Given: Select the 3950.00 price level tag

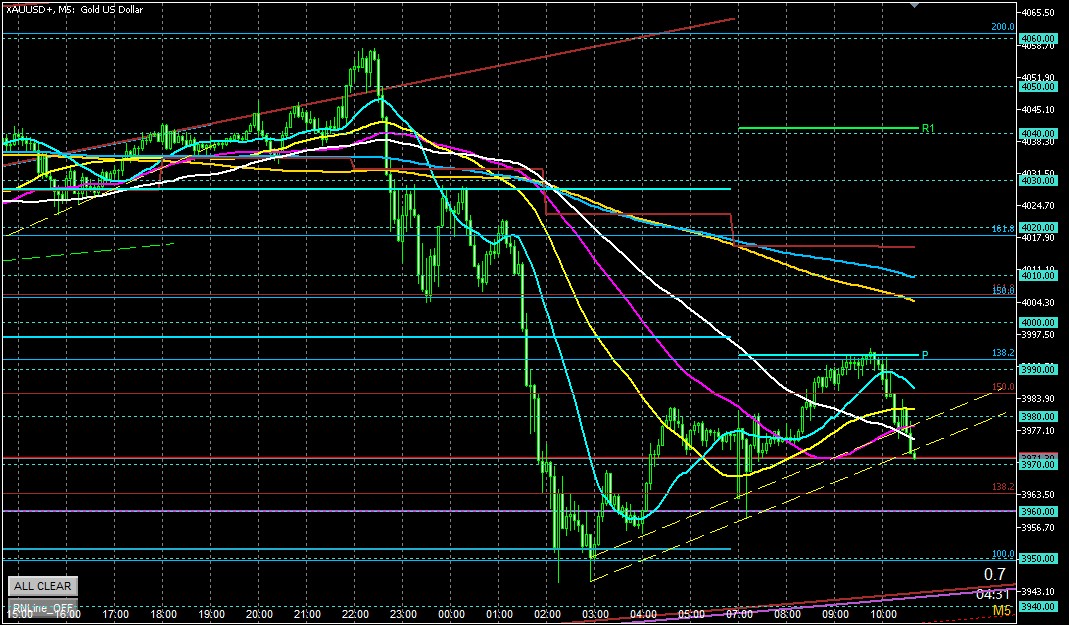Looking at the screenshot, I should click(x=1037, y=558).
